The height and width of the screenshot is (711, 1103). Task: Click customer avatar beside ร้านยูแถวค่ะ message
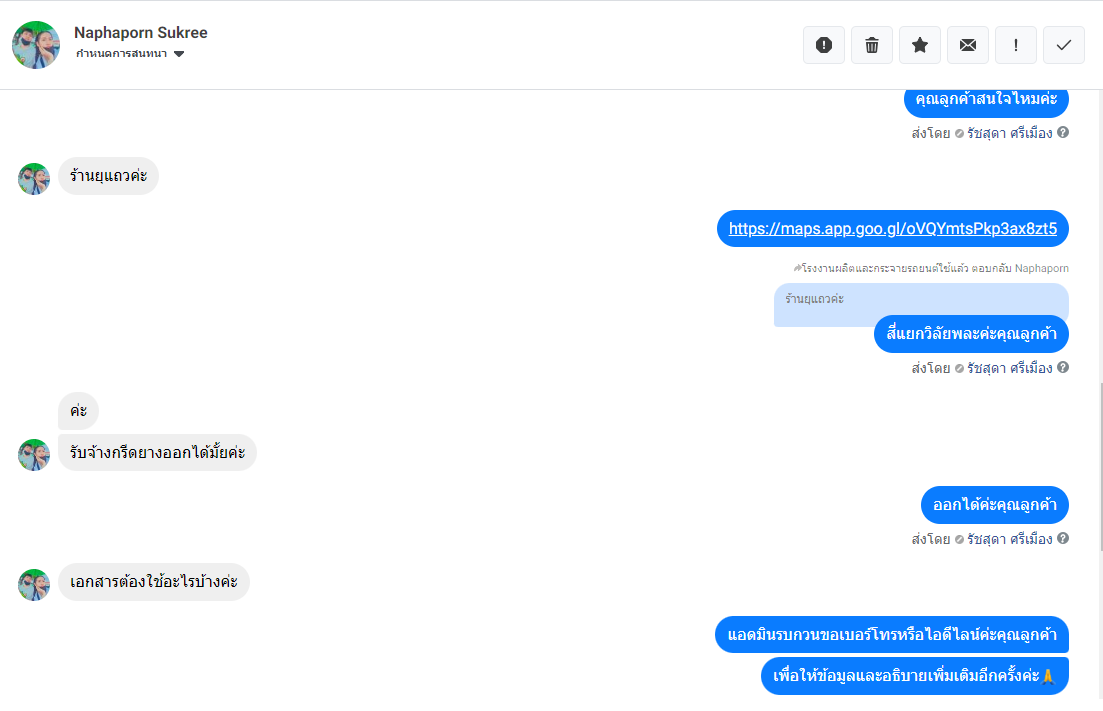click(x=34, y=179)
